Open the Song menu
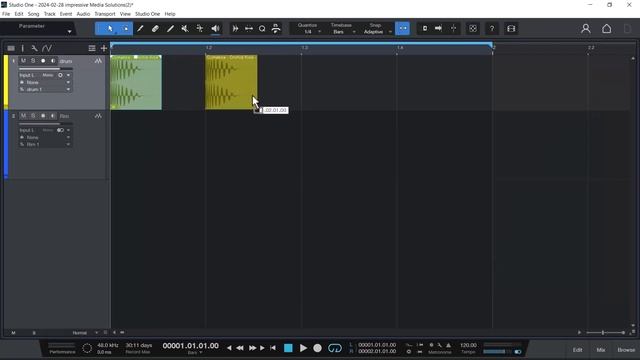Image resolution: width=640 pixels, height=360 pixels. click(33, 14)
